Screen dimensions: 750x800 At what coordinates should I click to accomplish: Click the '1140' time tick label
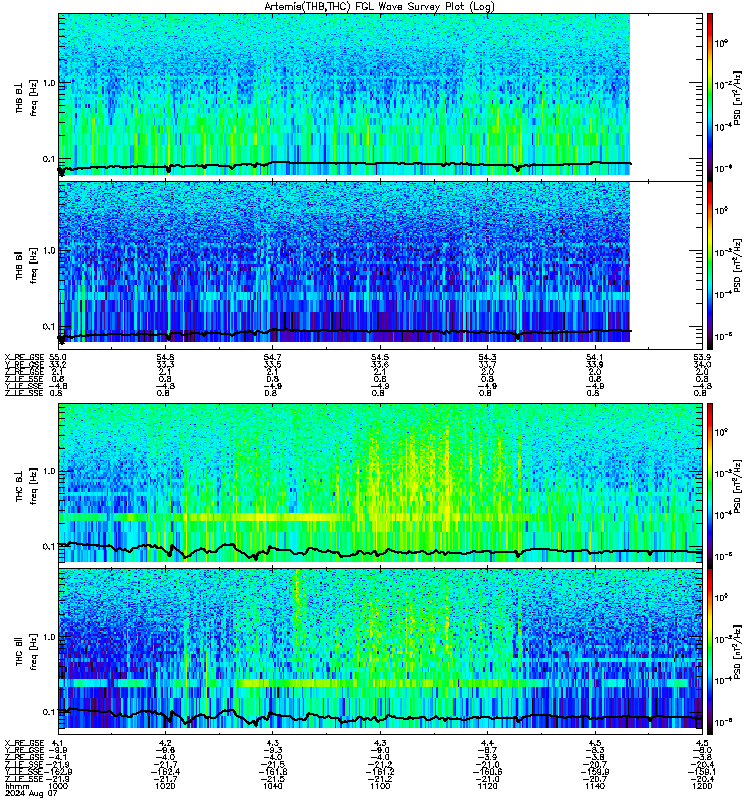tap(594, 786)
